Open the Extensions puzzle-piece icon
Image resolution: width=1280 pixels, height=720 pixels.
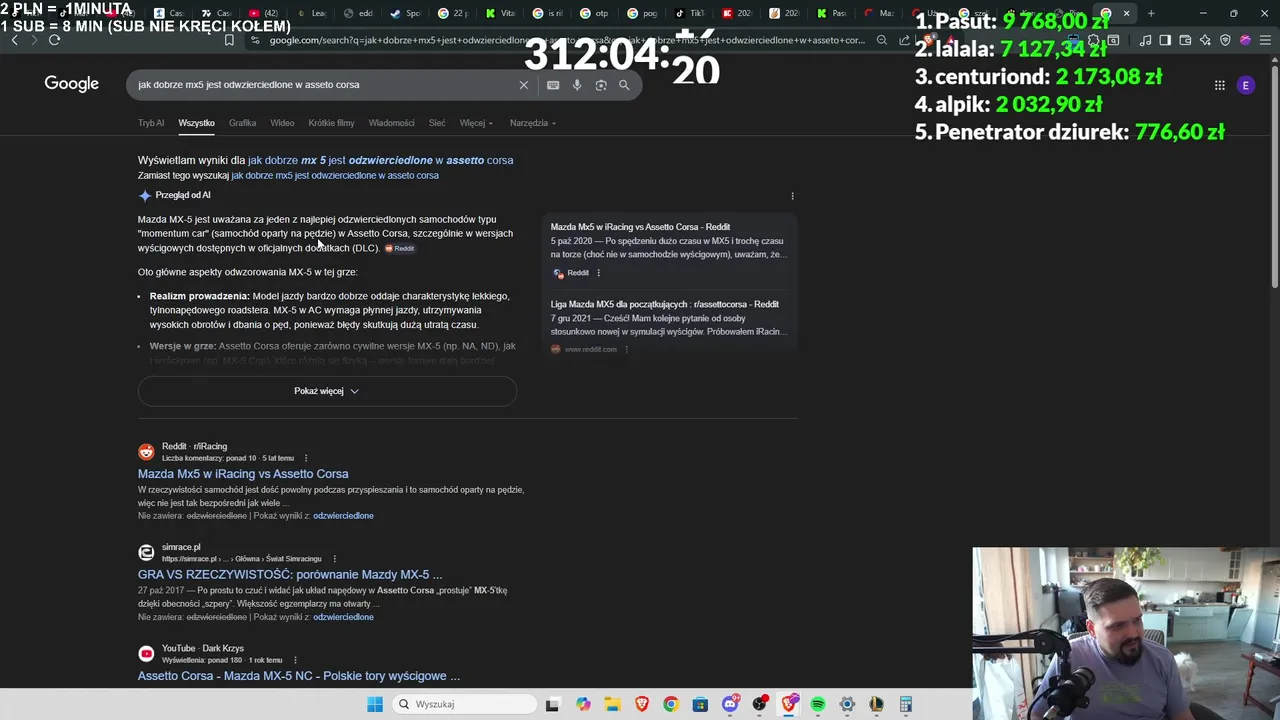point(1093,40)
